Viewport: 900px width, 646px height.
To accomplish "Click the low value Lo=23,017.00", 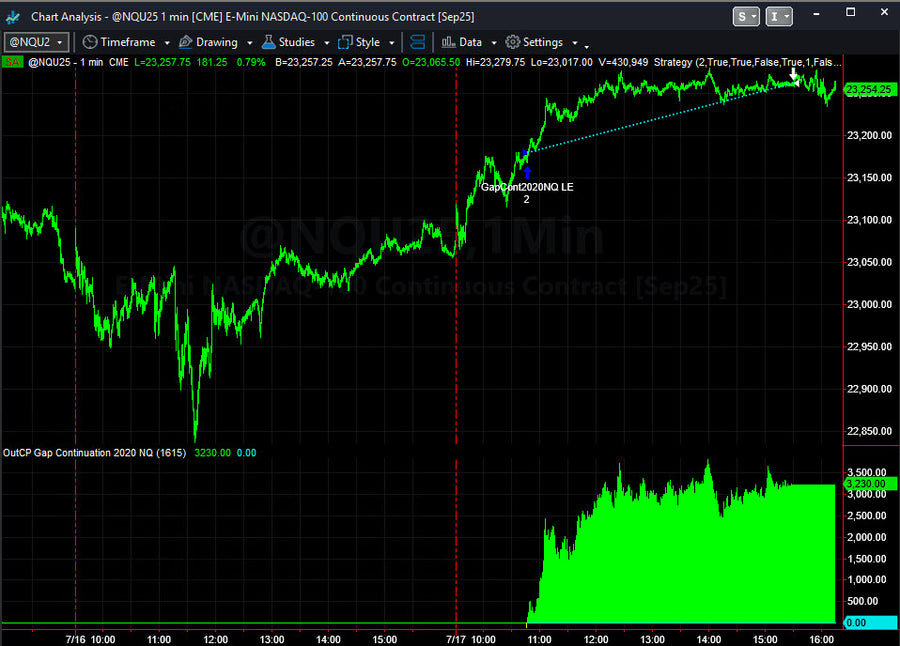I will [561, 62].
